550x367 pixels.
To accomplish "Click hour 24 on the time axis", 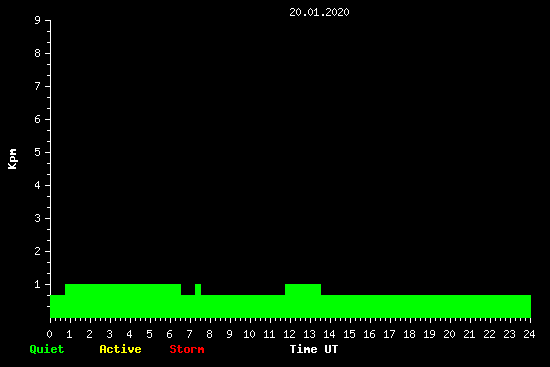I will tap(529, 334).
